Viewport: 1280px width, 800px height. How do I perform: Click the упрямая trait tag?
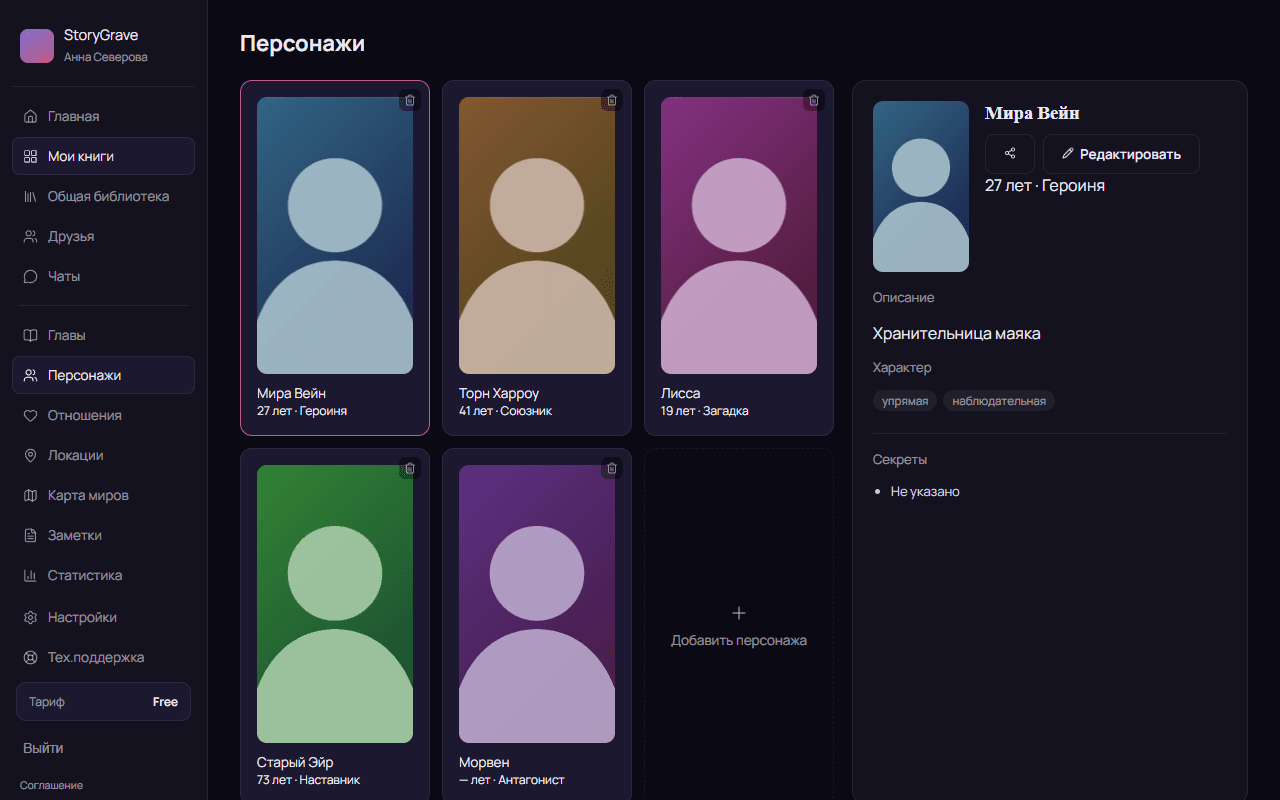click(x=905, y=401)
